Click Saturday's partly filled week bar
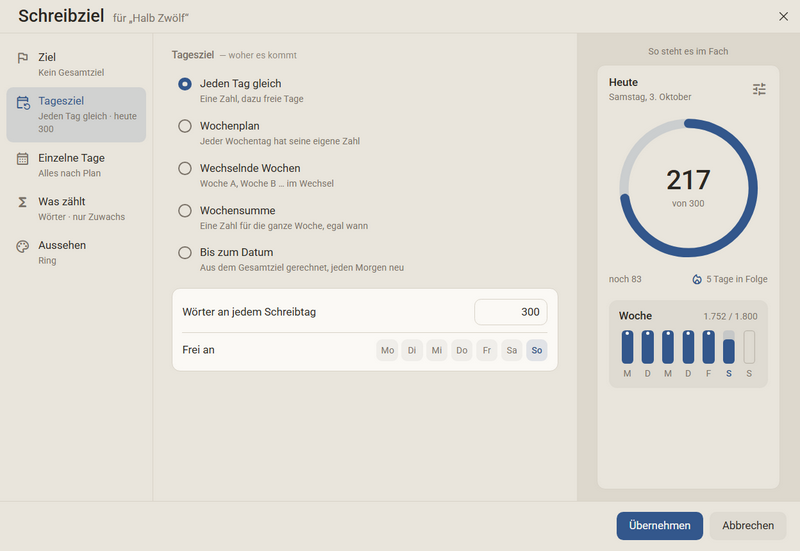Image resolution: width=800 pixels, height=551 pixels. (x=729, y=347)
